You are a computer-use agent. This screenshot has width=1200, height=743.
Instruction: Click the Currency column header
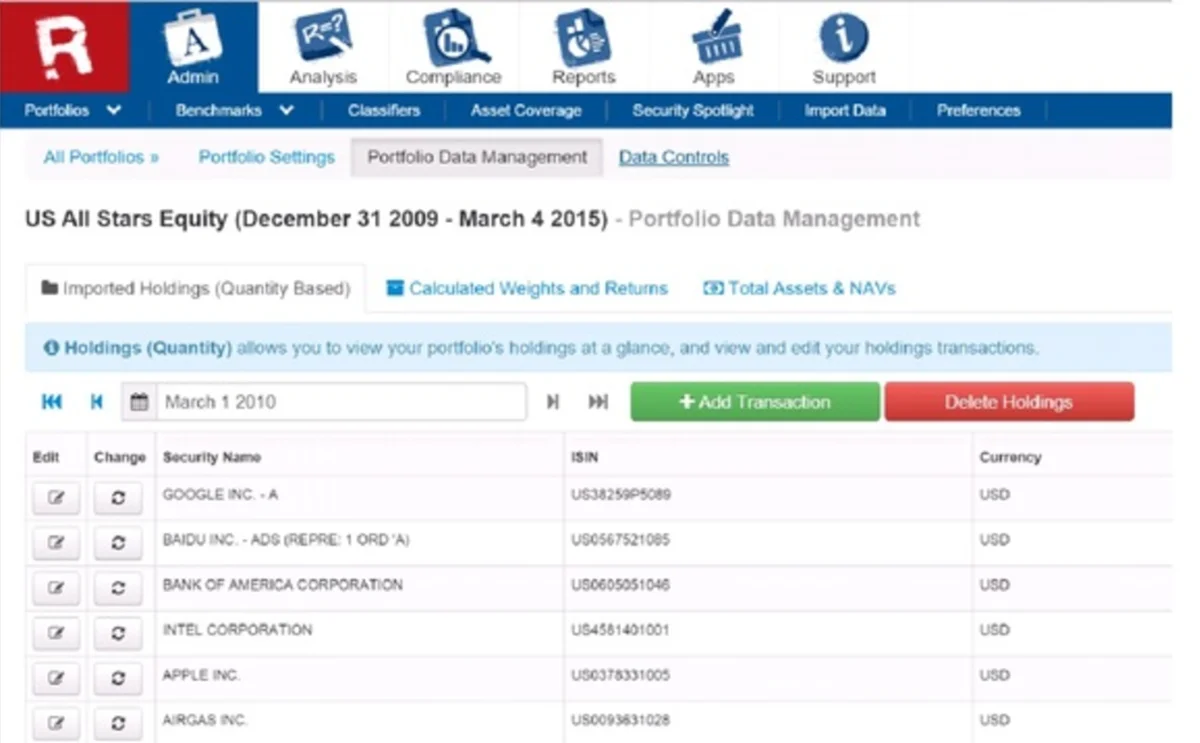[1010, 457]
